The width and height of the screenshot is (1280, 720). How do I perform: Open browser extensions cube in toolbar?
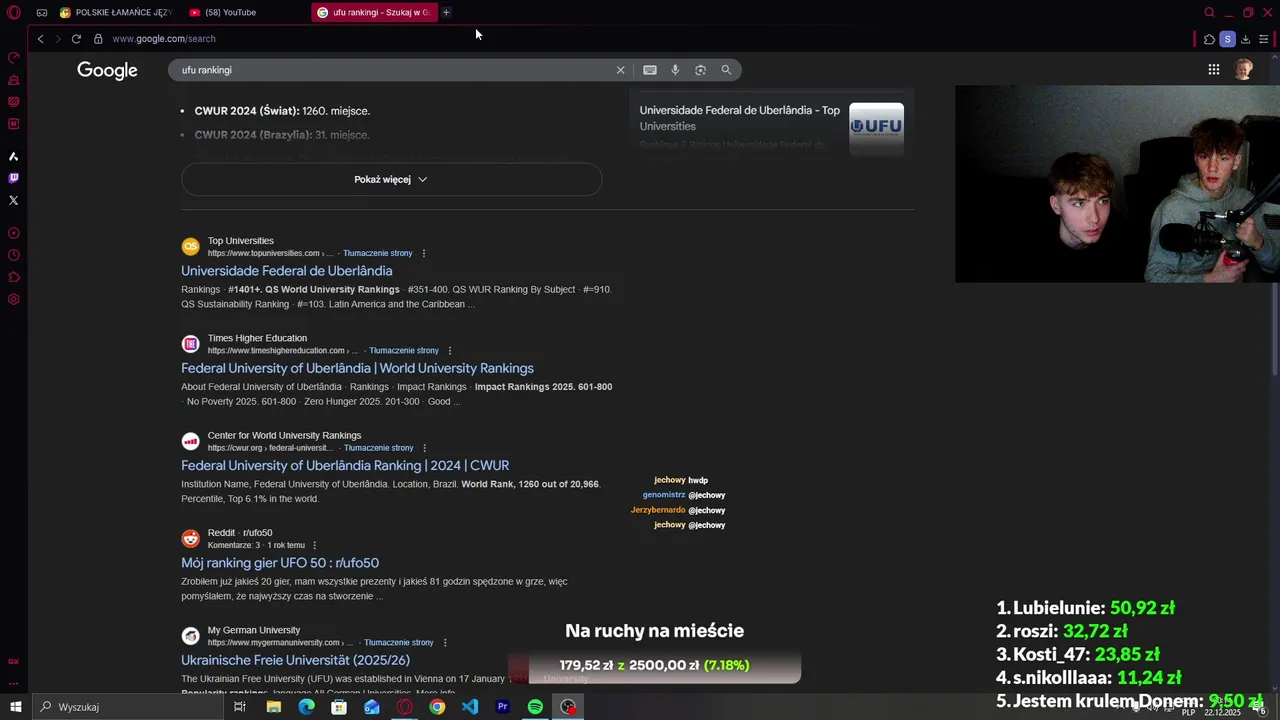(1209, 39)
